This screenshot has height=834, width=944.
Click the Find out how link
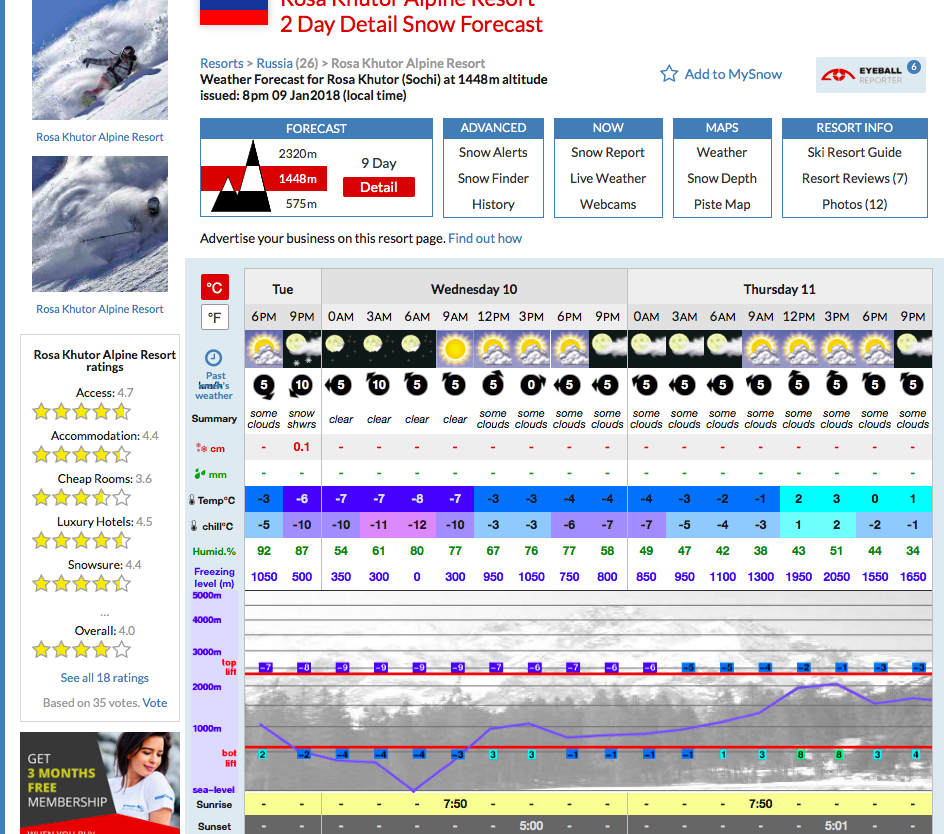485,238
